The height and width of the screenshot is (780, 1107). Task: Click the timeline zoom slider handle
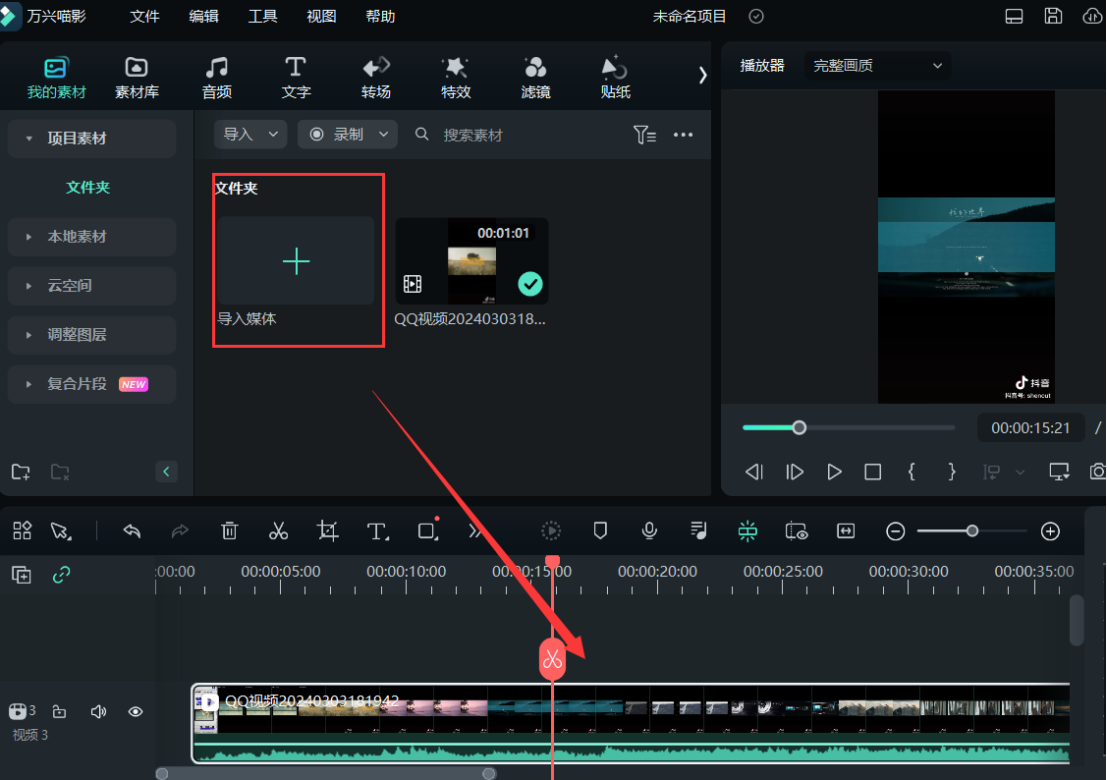coord(972,531)
